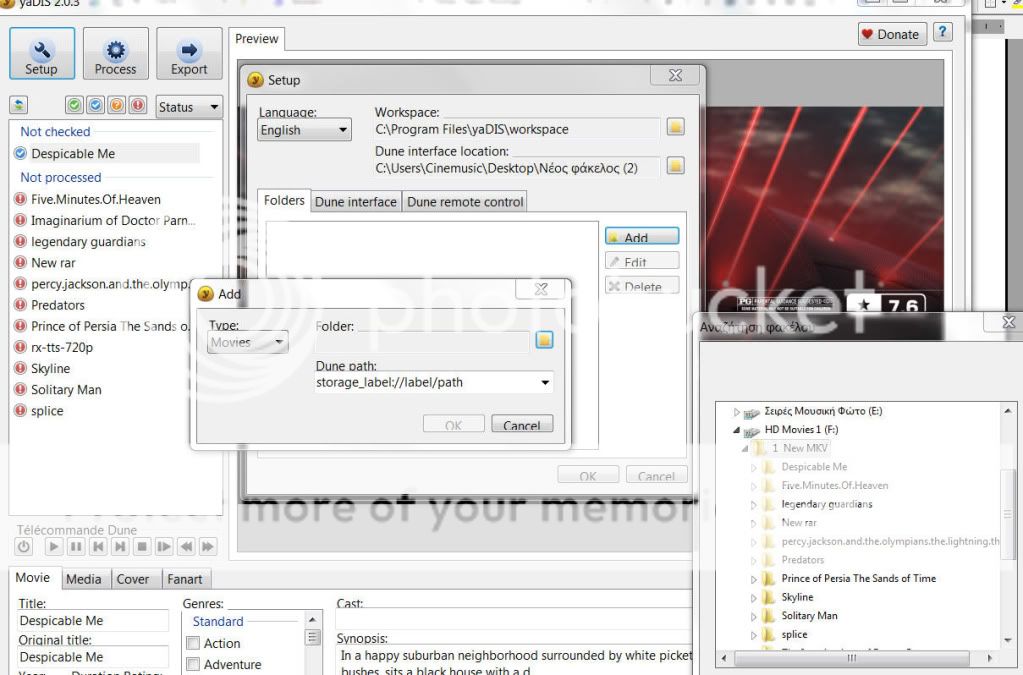1023x675 pixels.
Task: Check the Action genre checkbox
Action: pos(194,644)
